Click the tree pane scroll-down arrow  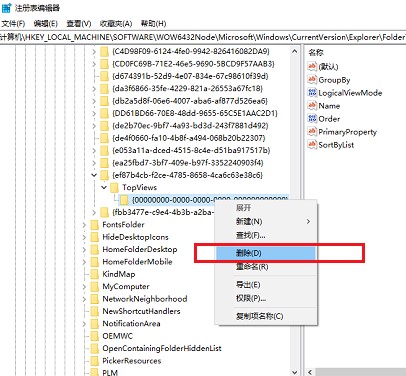point(294,372)
